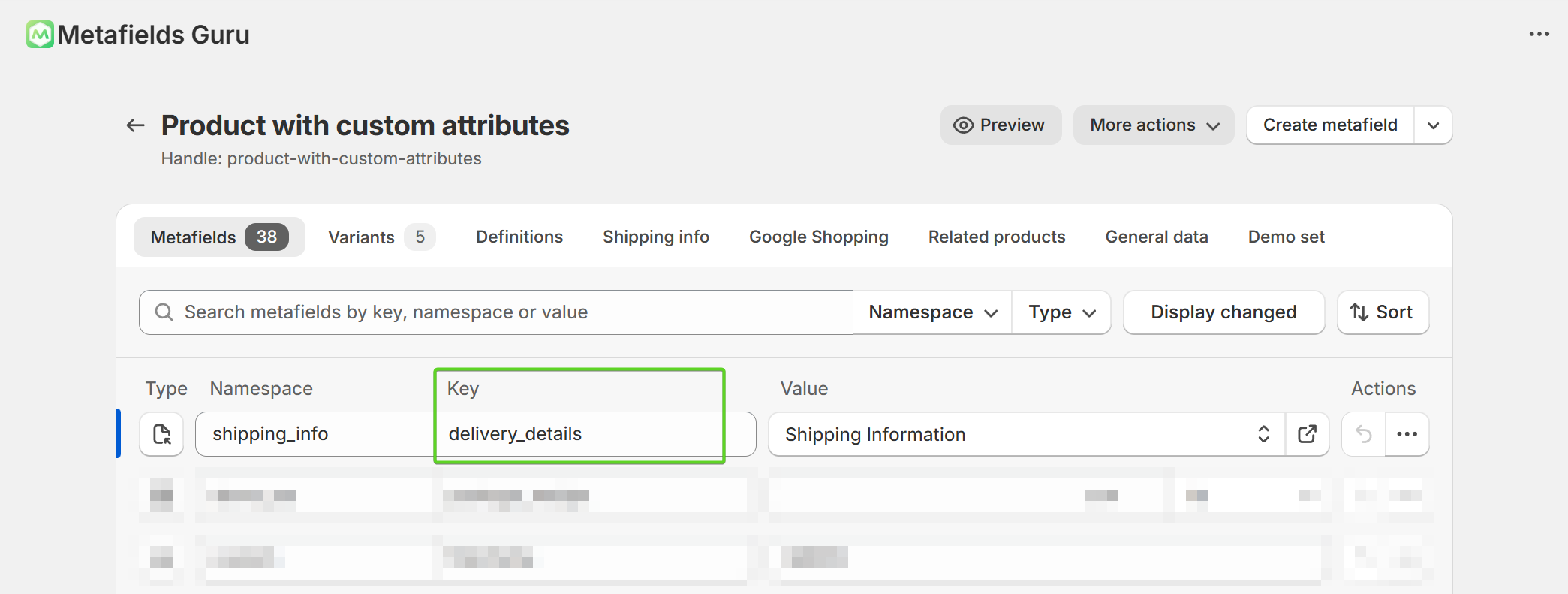Go back using the left arrow
Viewport: 1568px width, 594px height.
[x=135, y=125]
